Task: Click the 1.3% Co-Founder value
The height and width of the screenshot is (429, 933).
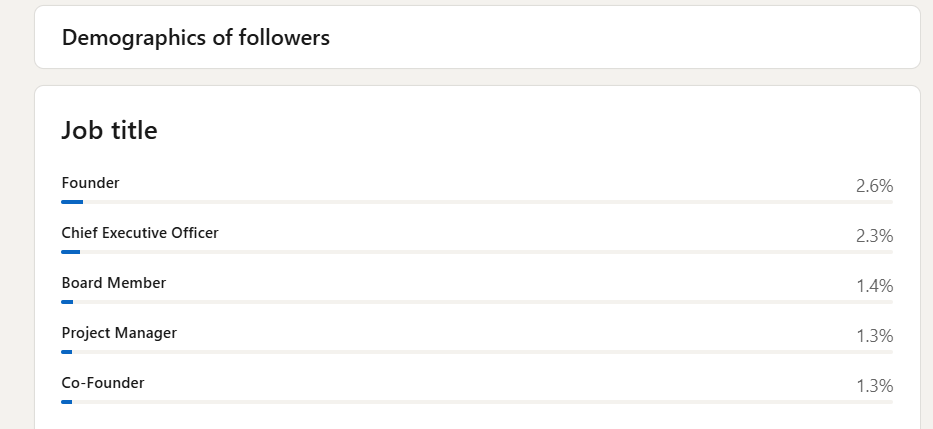Action: tap(873, 386)
